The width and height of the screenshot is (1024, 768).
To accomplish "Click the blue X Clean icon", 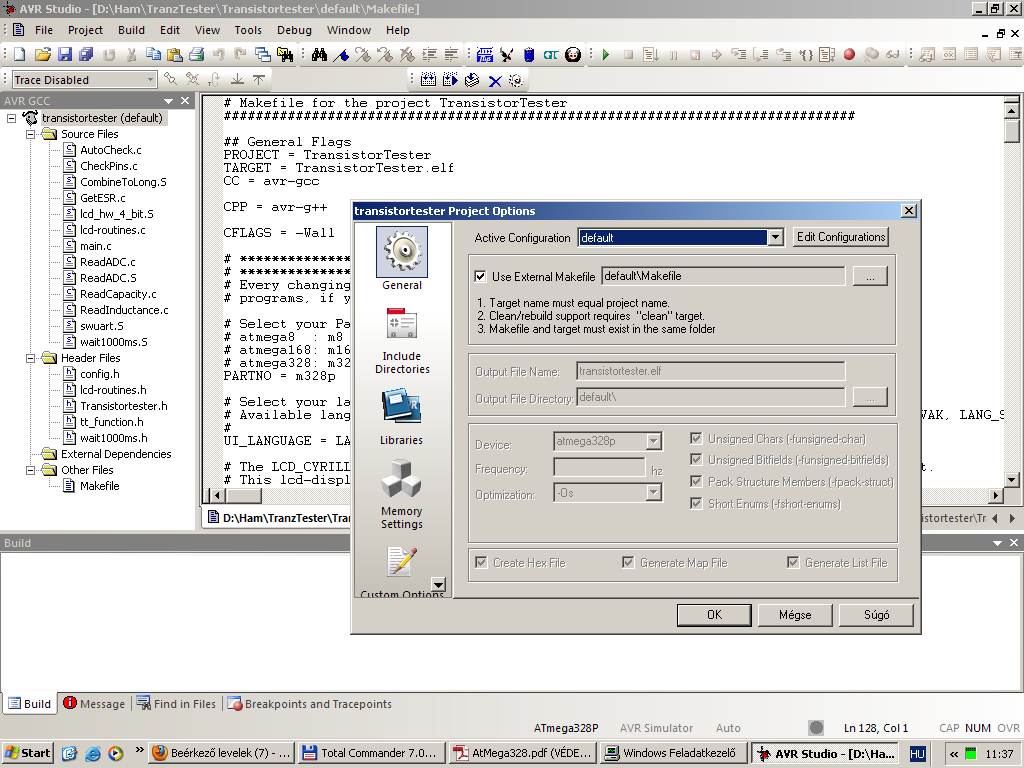I will (495, 81).
